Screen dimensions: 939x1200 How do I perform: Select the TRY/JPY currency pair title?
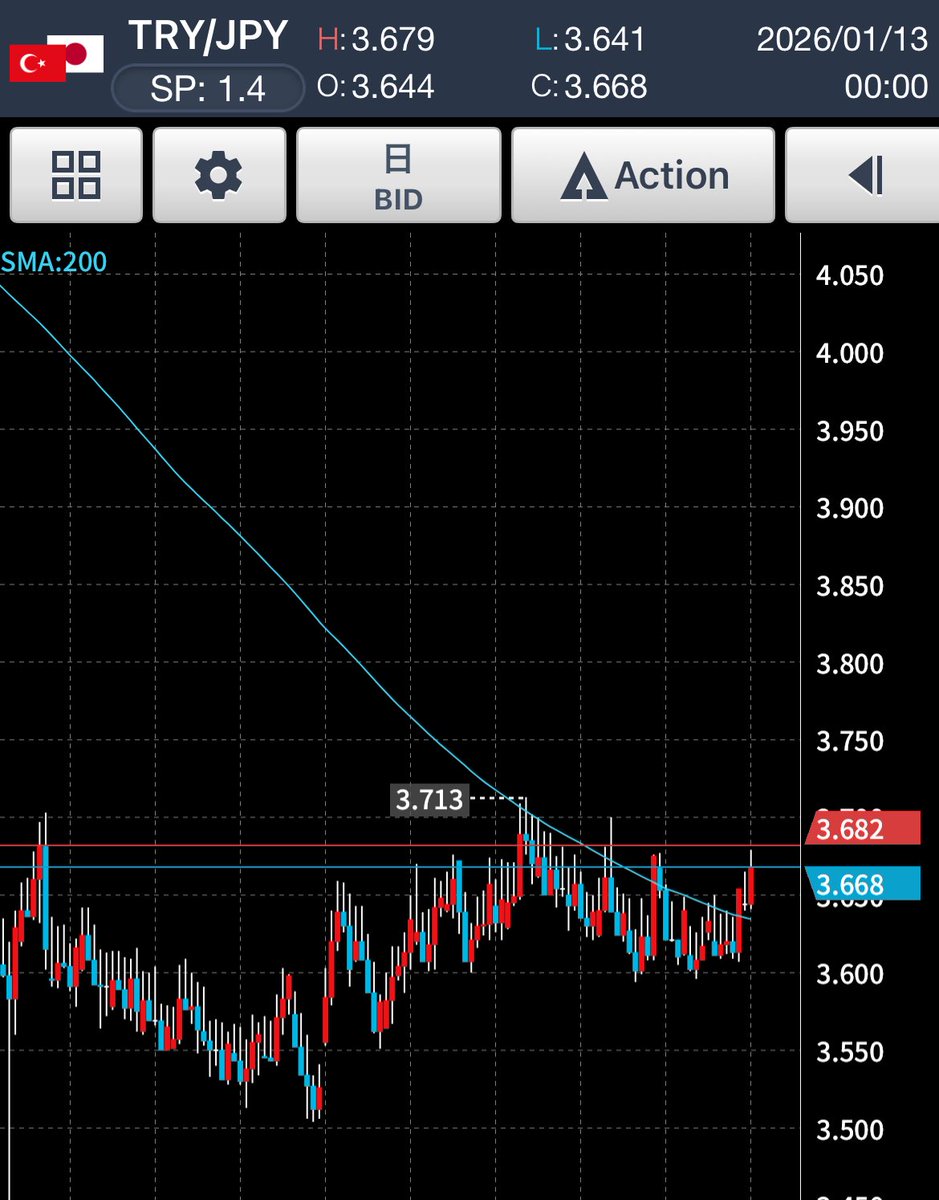coord(208,37)
